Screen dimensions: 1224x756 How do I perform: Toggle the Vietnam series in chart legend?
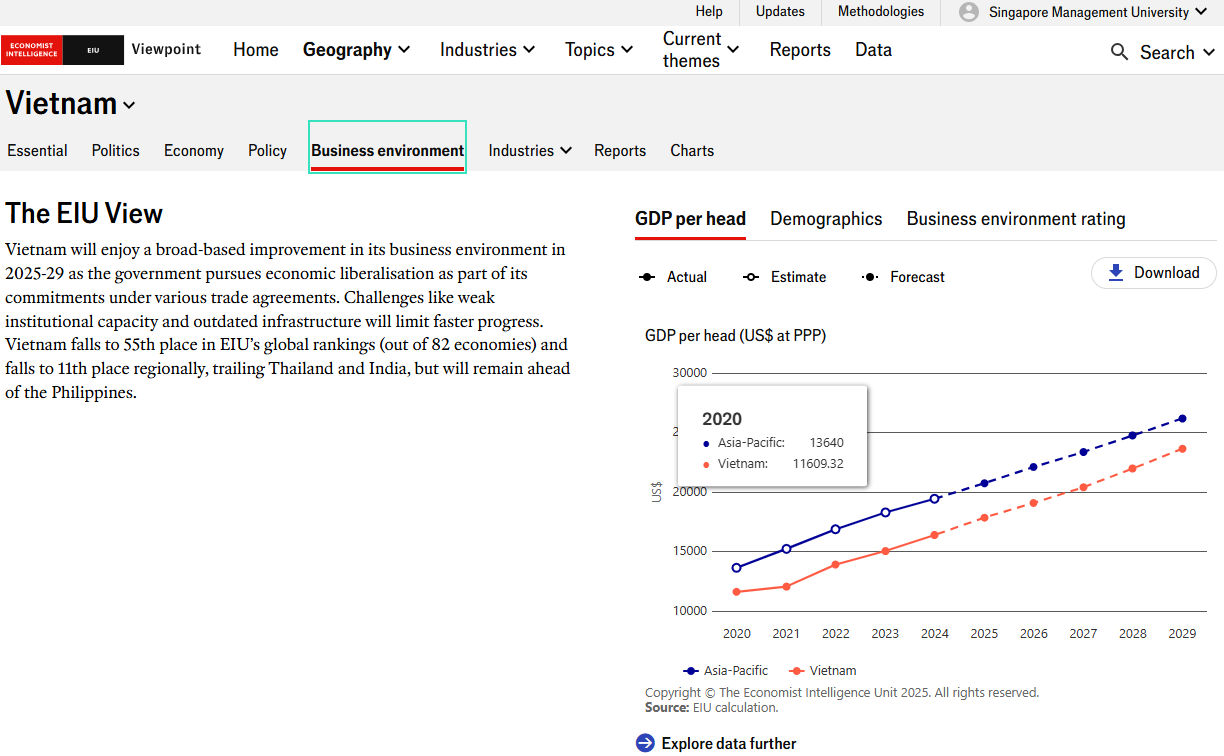pyautogui.click(x=822, y=671)
